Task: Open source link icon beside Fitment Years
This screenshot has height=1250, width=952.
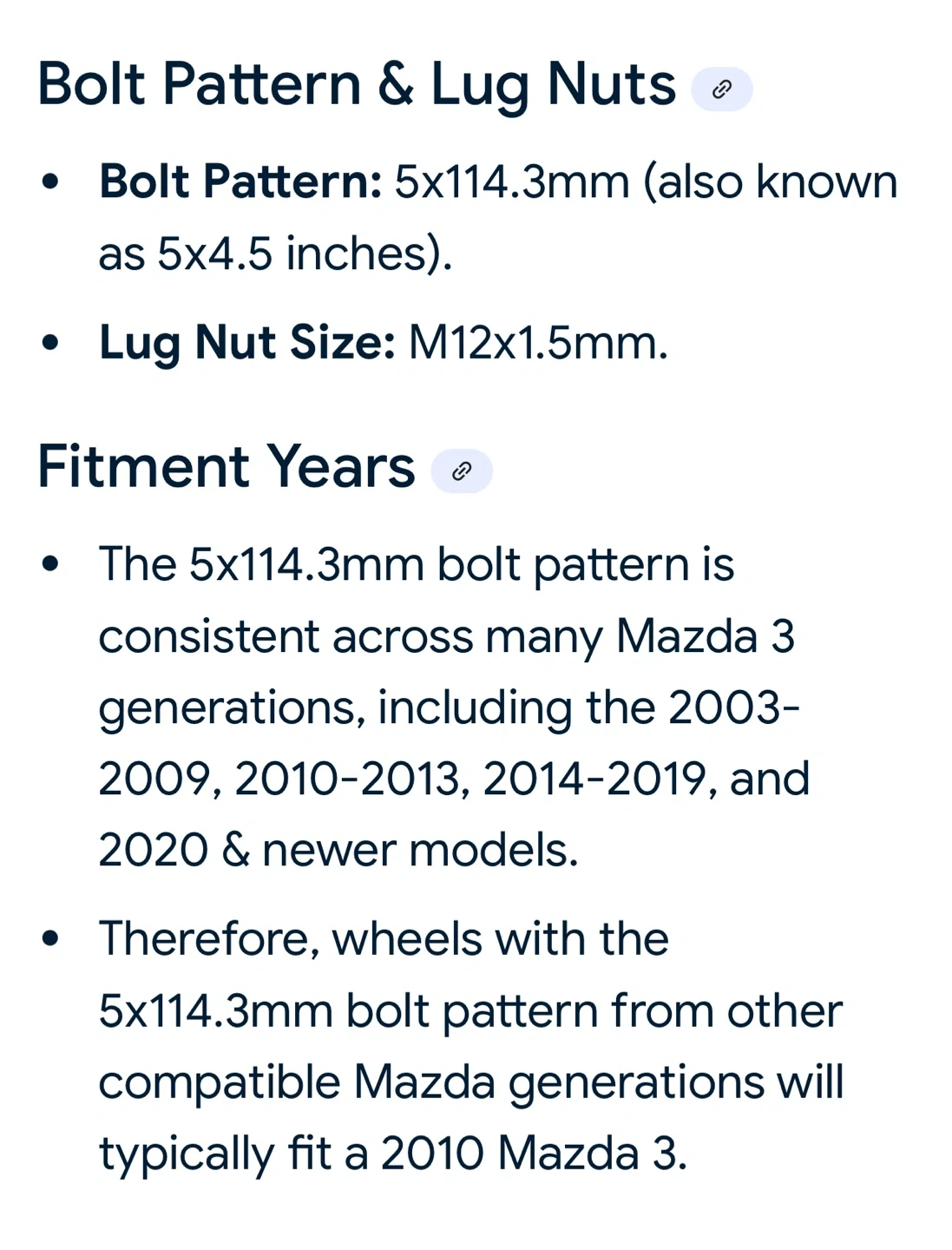Action: [x=462, y=470]
